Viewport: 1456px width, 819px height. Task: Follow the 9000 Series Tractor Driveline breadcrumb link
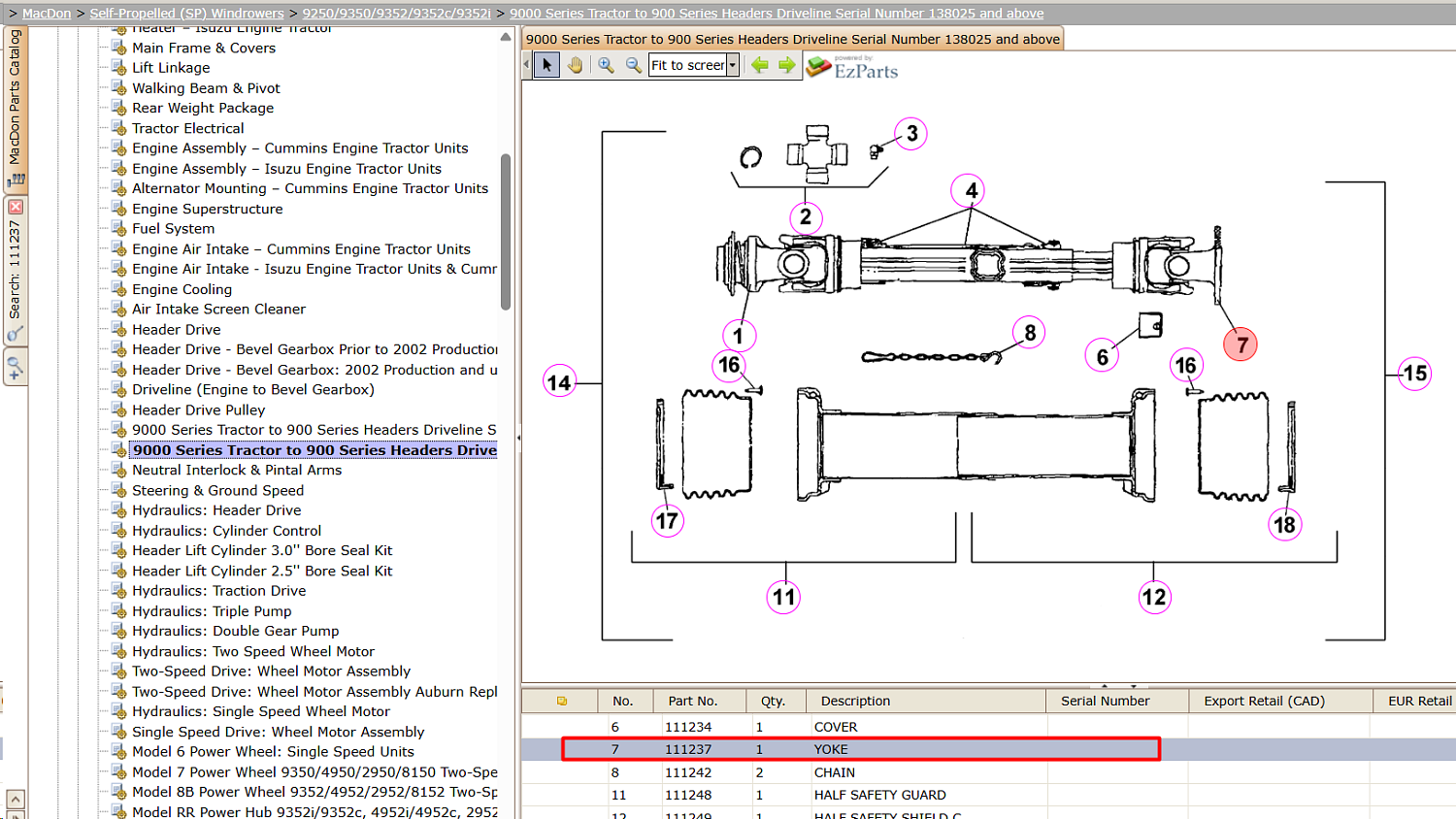point(777,14)
